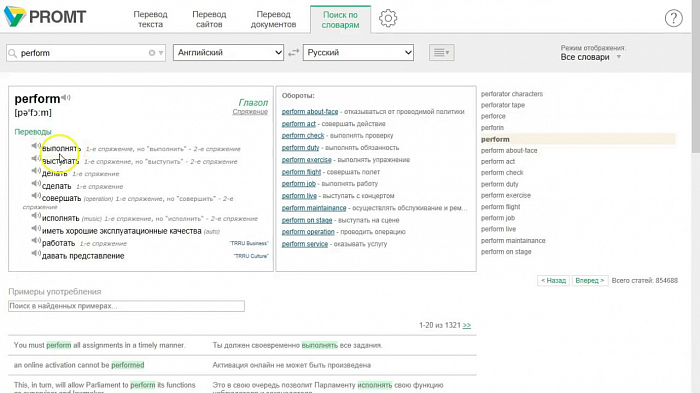This screenshot has height=393, width=700.
Task: Select Поиск по словарям tab
Action: 340,20
